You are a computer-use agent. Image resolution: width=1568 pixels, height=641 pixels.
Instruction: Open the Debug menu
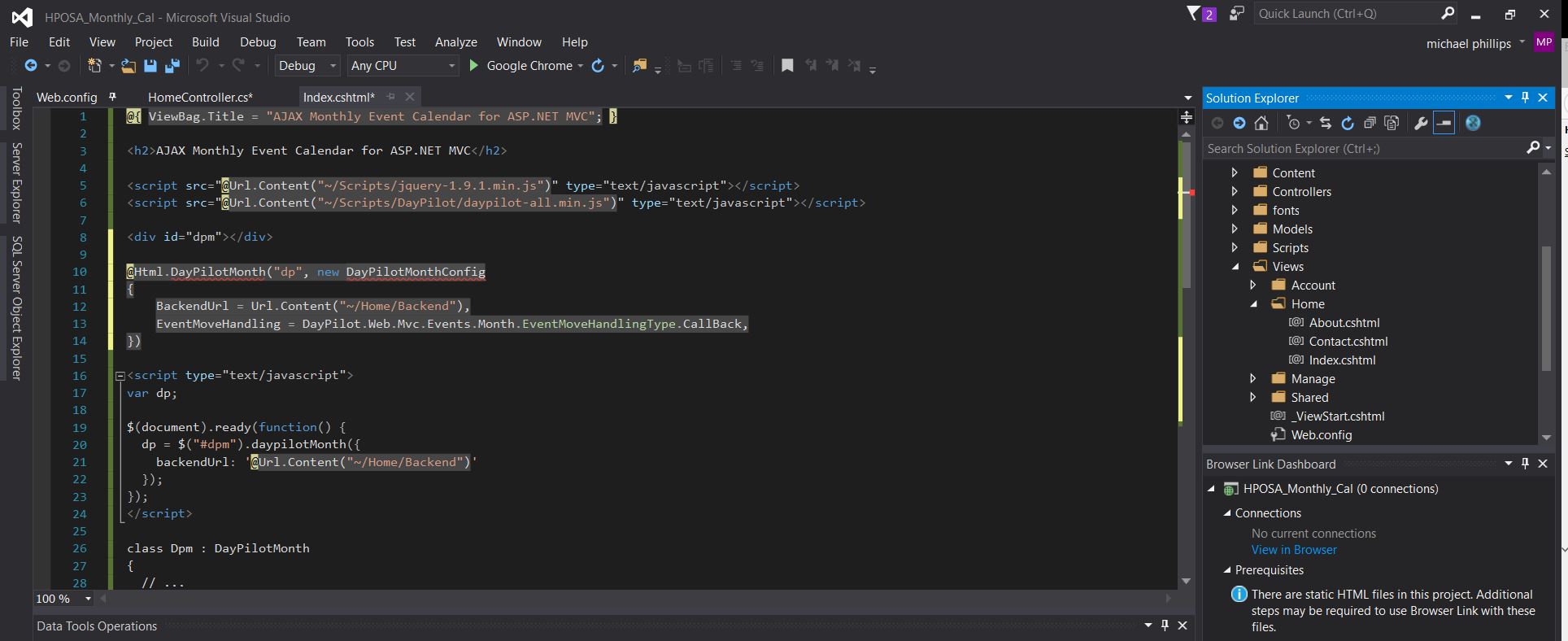click(258, 41)
